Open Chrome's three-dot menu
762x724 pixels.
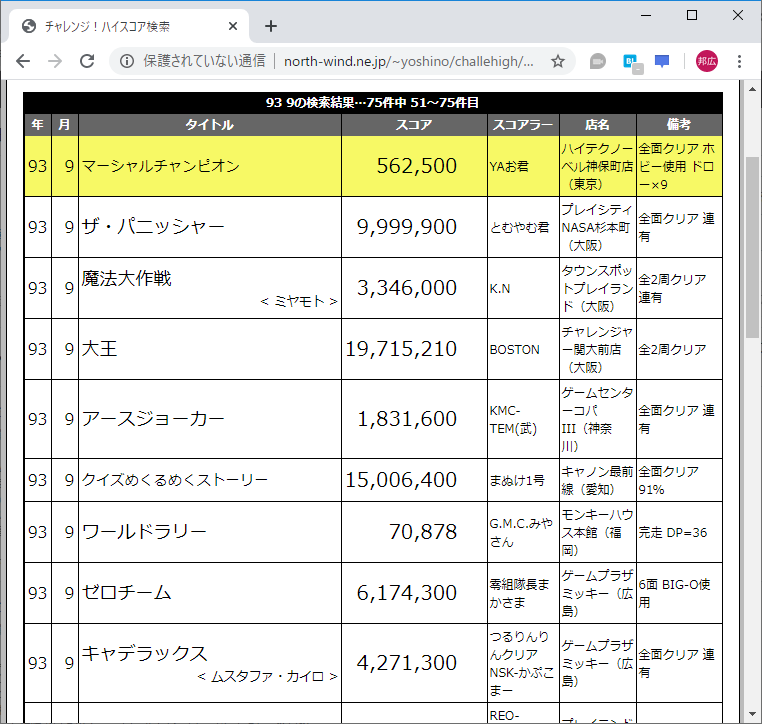coord(739,61)
